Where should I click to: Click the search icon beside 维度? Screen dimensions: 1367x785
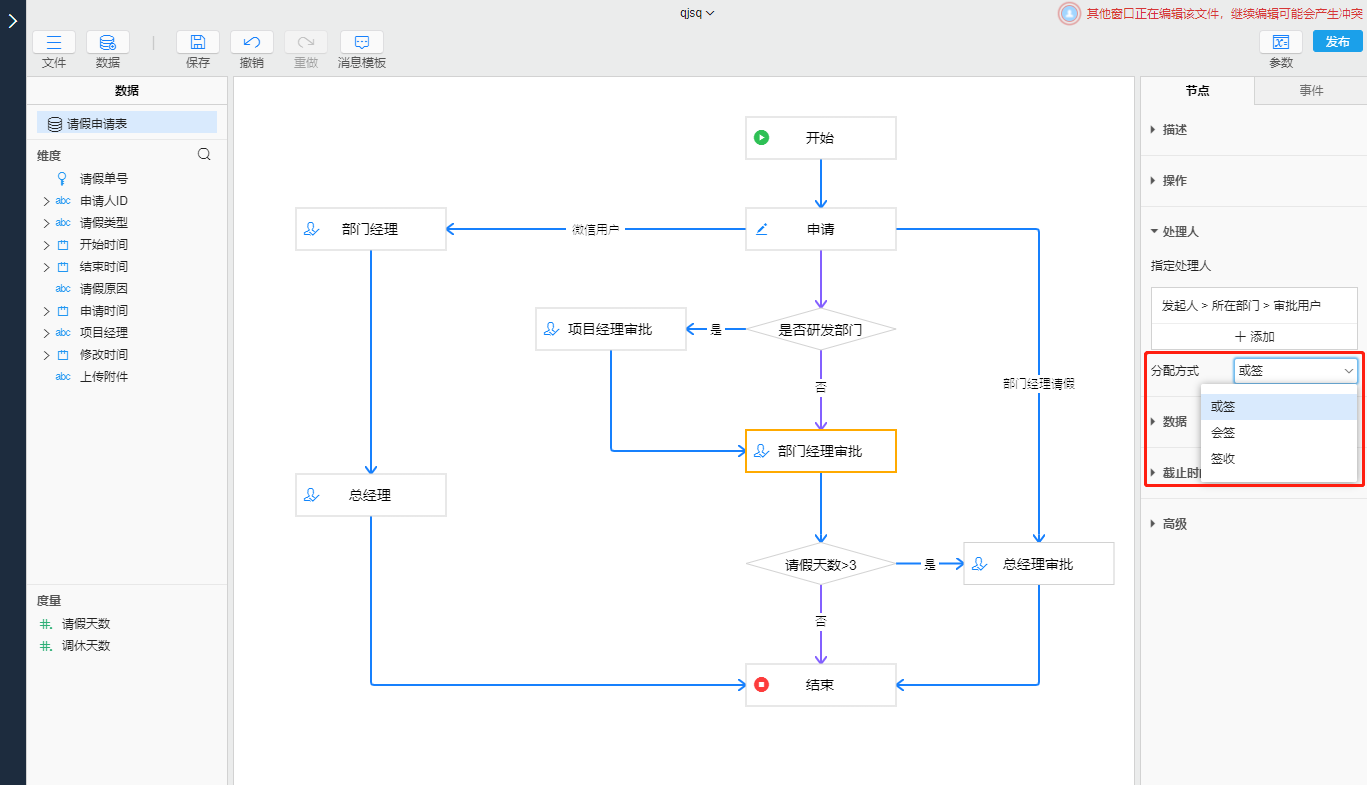click(x=204, y=155)
